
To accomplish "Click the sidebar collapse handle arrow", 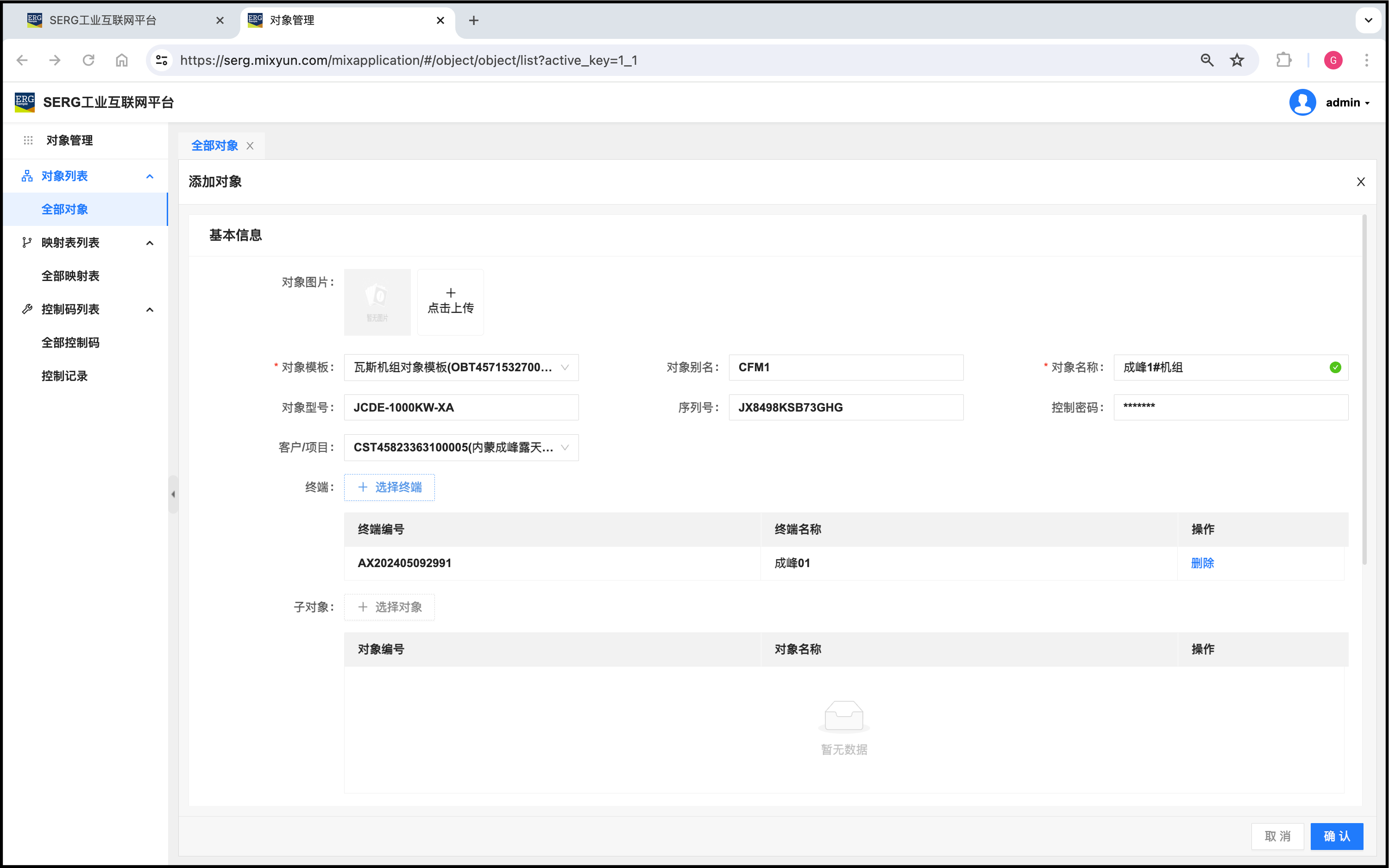I will (173, 493).
